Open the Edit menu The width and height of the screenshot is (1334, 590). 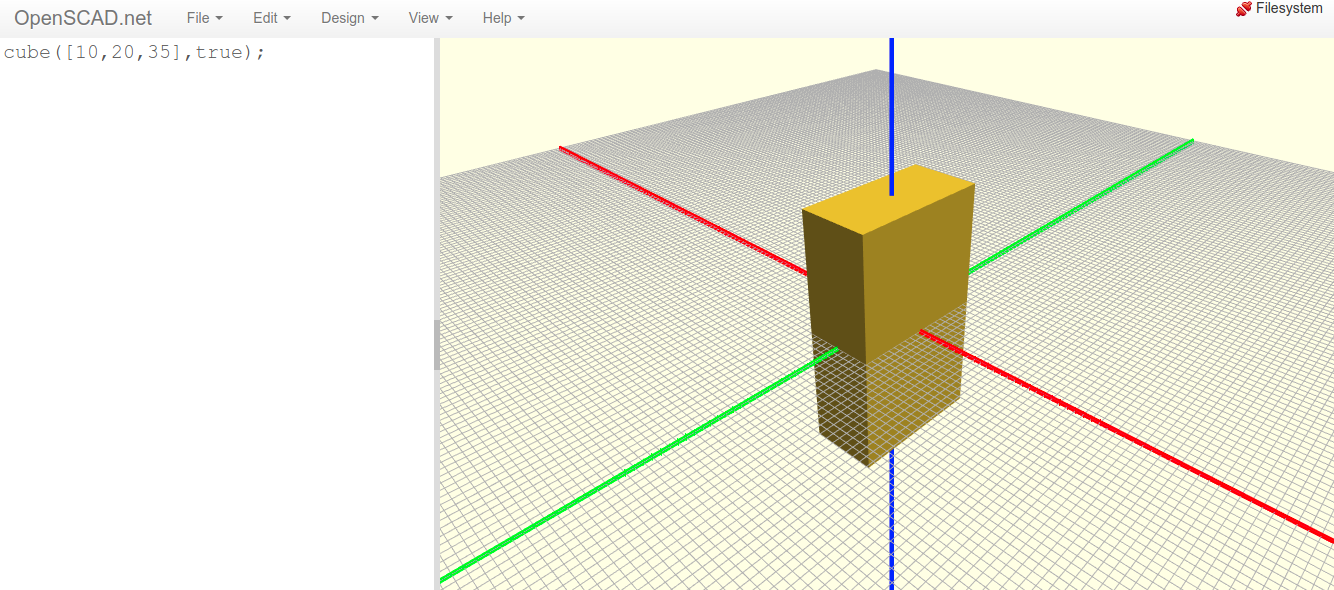[x=272, y=18]
